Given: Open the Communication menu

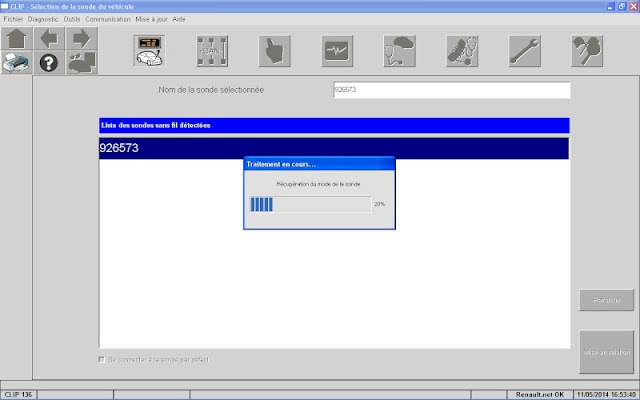Looking at the screenshot, I should coord(108,19).
